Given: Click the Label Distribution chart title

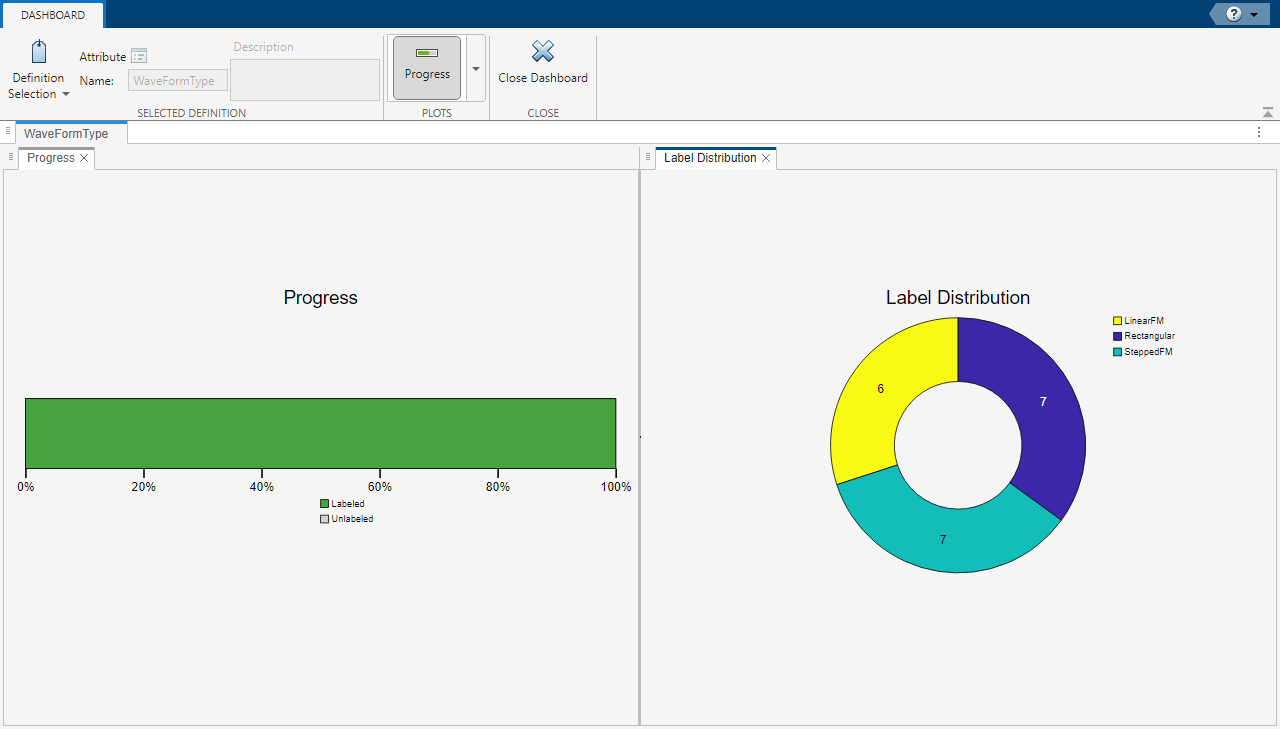Looking at the screenshot, I should (x=958, y=297).
